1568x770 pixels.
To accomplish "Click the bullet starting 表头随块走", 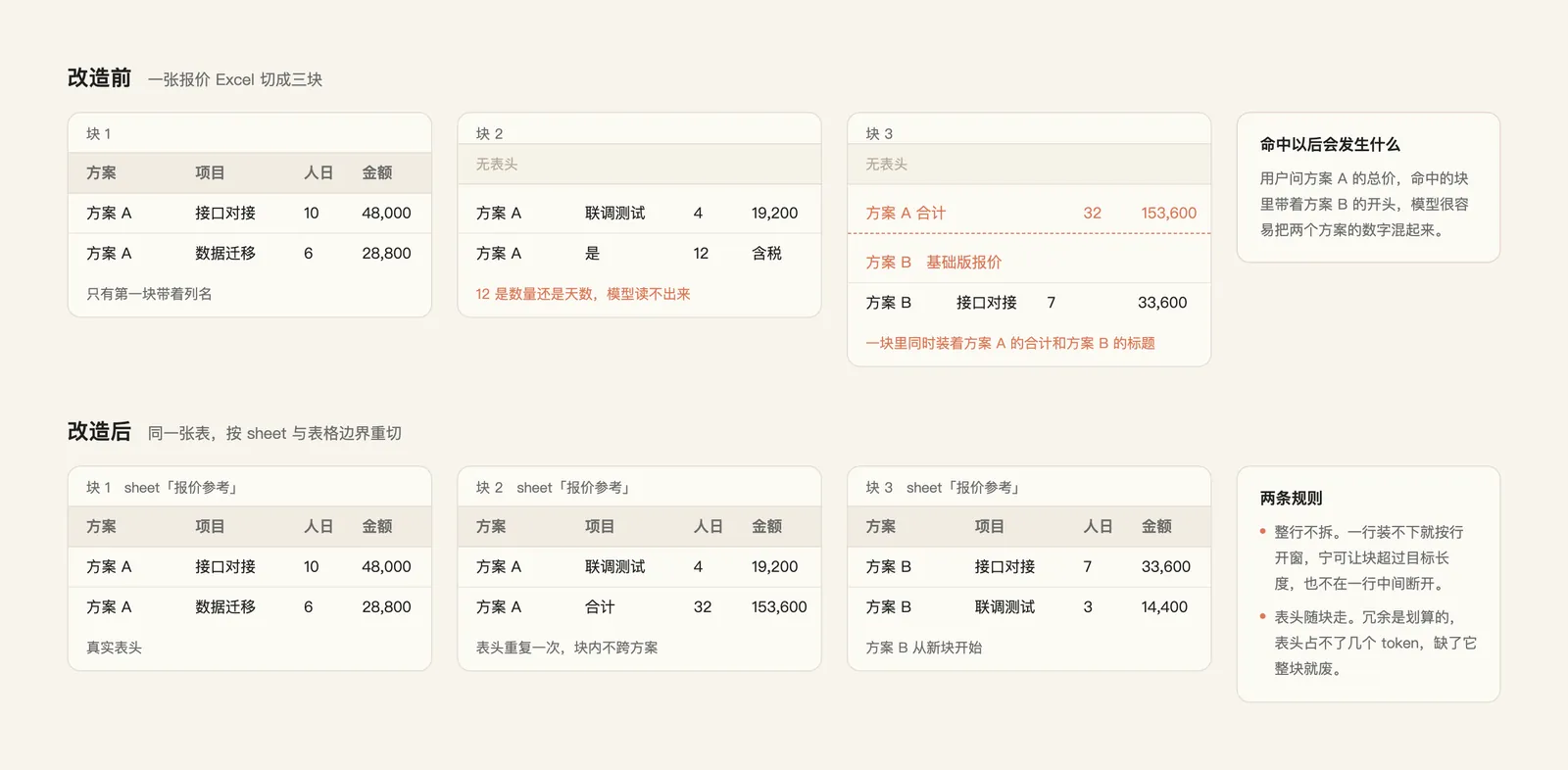I will tap(1368, 644).
